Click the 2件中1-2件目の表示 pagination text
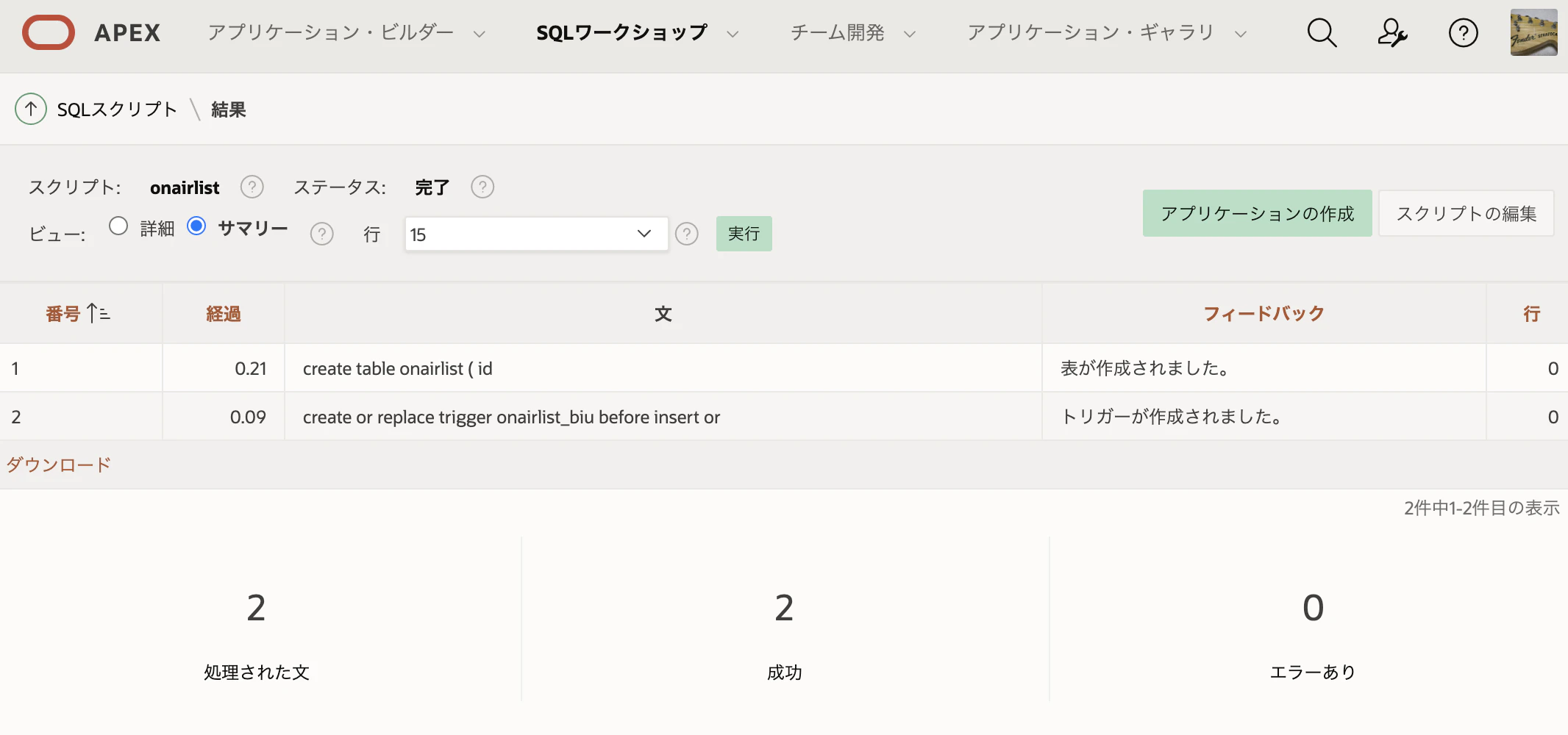 (1481, 508)
